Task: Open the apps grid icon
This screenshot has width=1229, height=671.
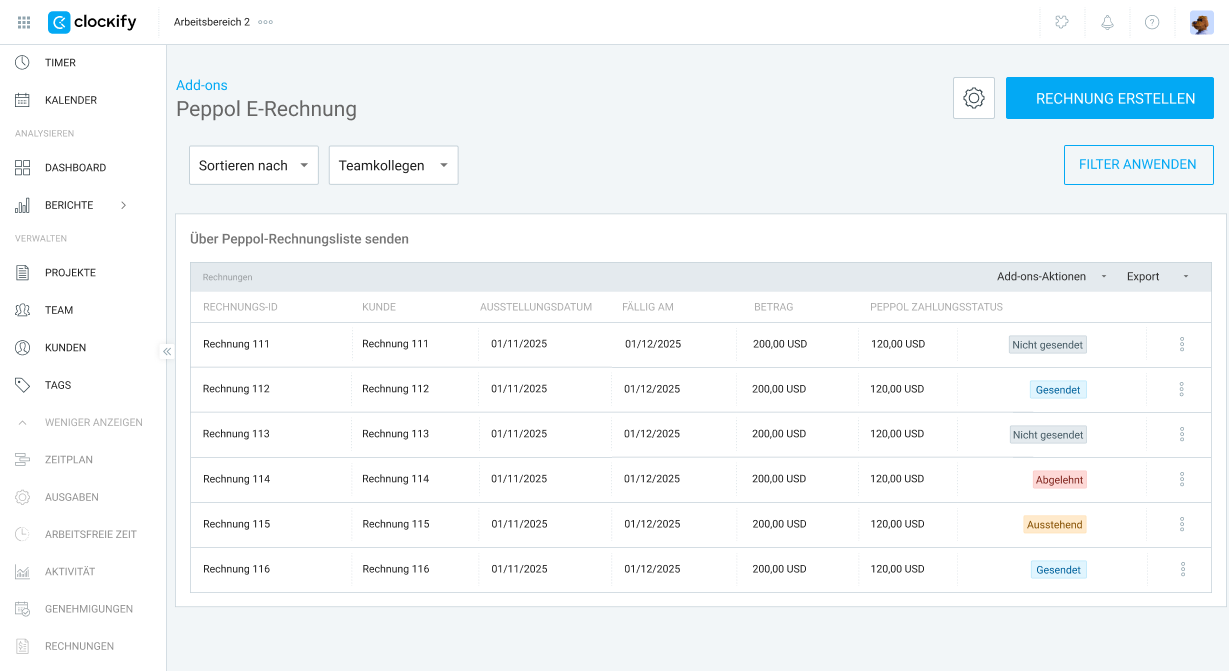Action: (x=24, y=22)
